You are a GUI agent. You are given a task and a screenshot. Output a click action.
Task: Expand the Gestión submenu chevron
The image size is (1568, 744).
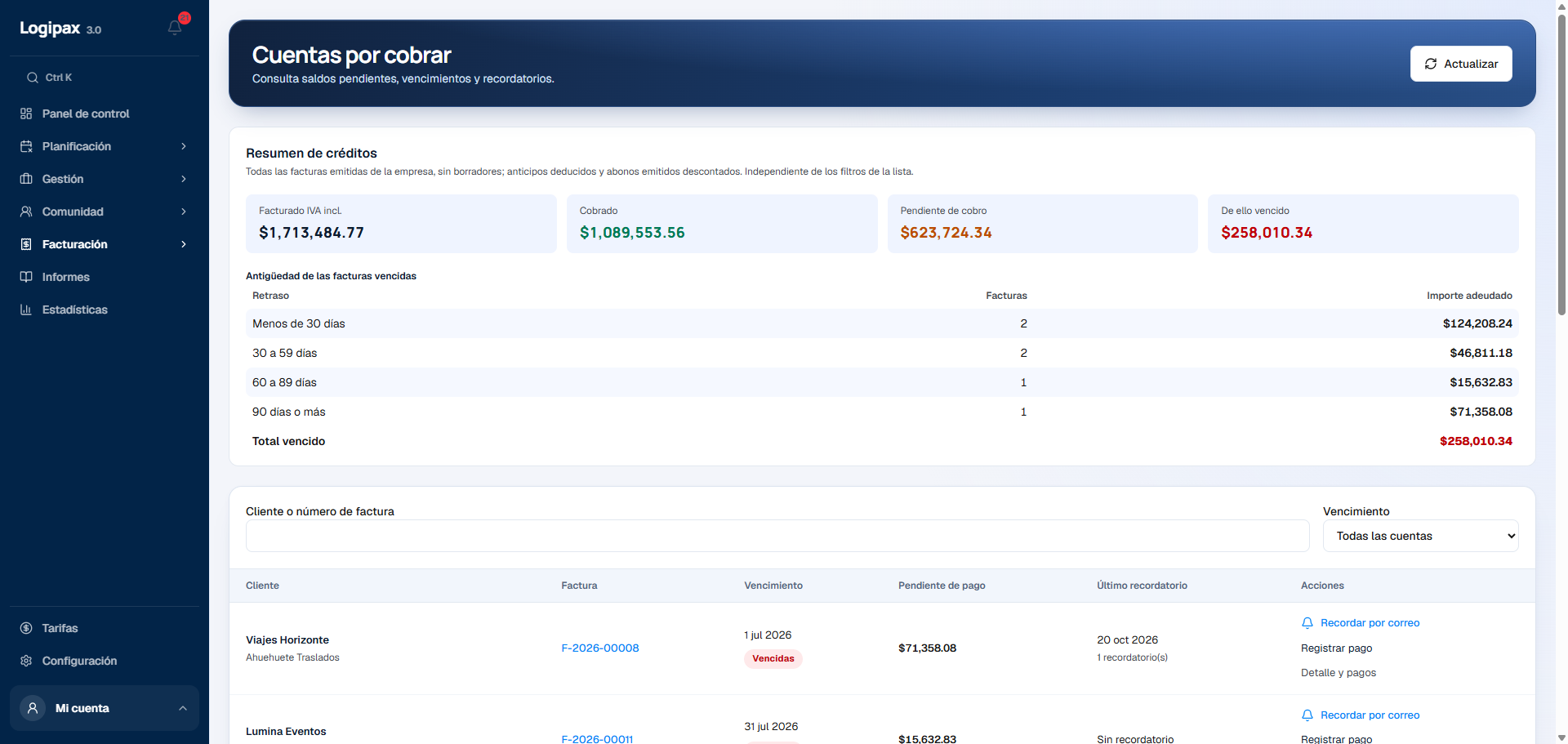click(x=184, y=179)
